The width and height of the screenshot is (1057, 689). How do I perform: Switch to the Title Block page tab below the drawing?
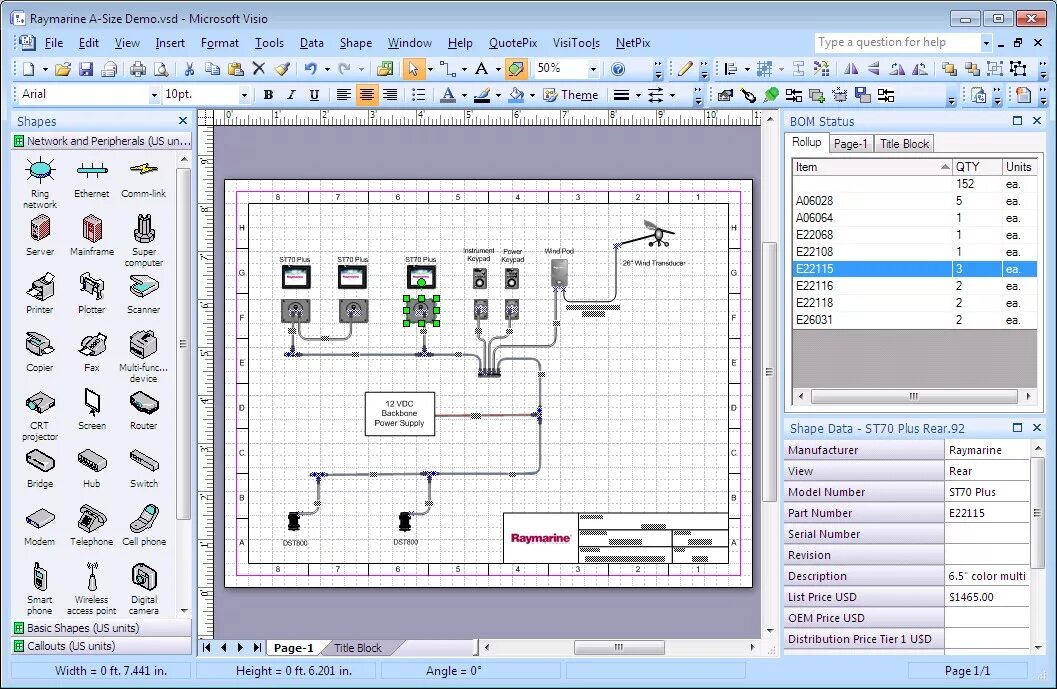[358, 648]
